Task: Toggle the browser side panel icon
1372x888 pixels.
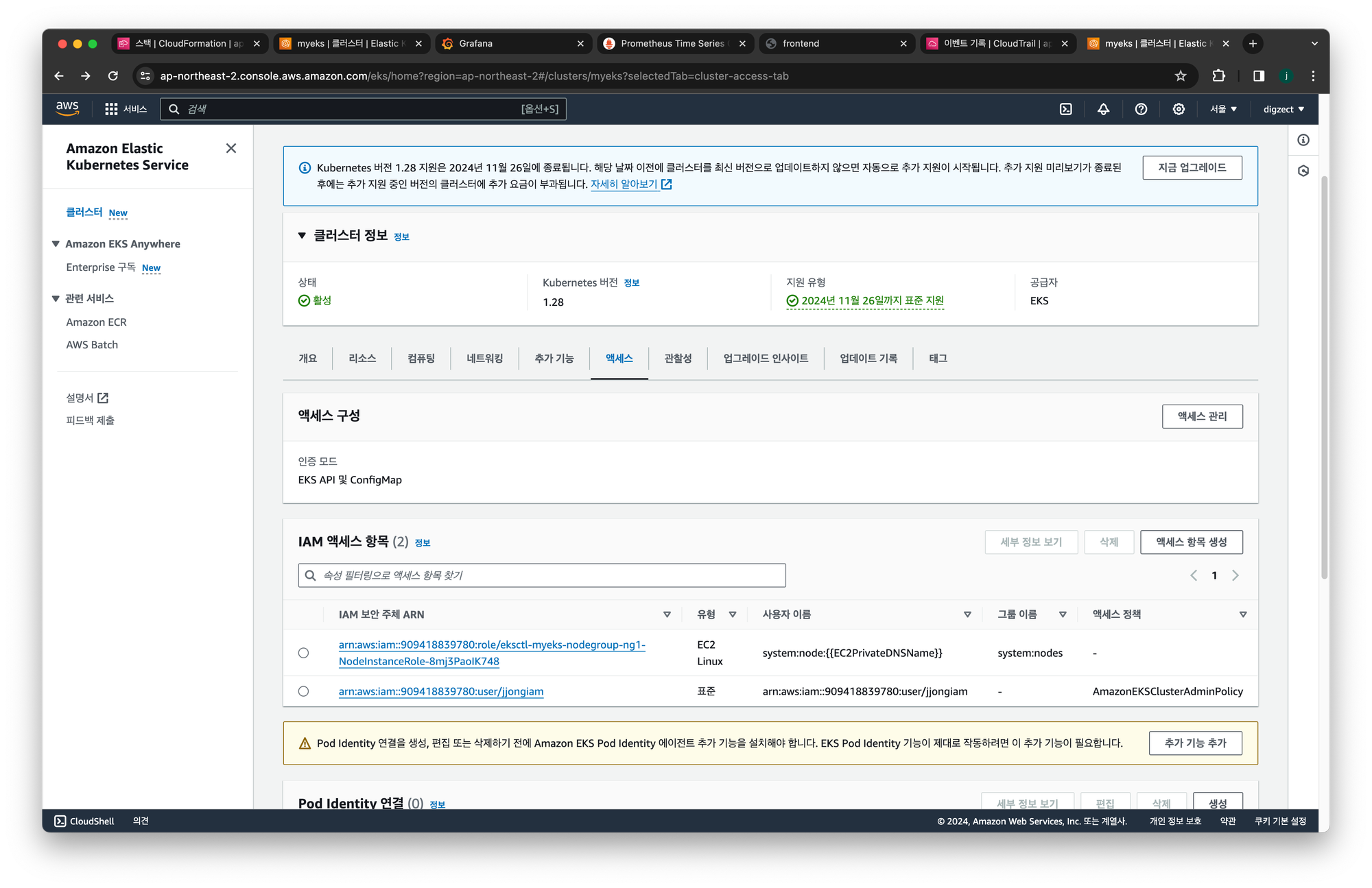Action: [x=1259, y=76]
